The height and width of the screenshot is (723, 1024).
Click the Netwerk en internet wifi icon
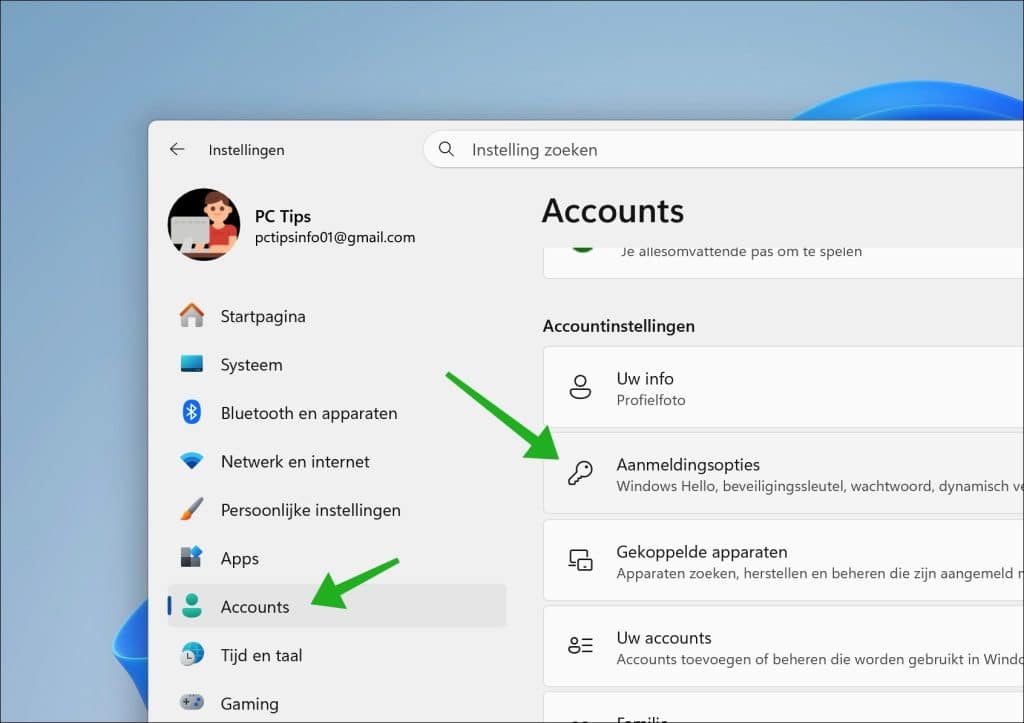pyautogui.click(x=191, y=461)
